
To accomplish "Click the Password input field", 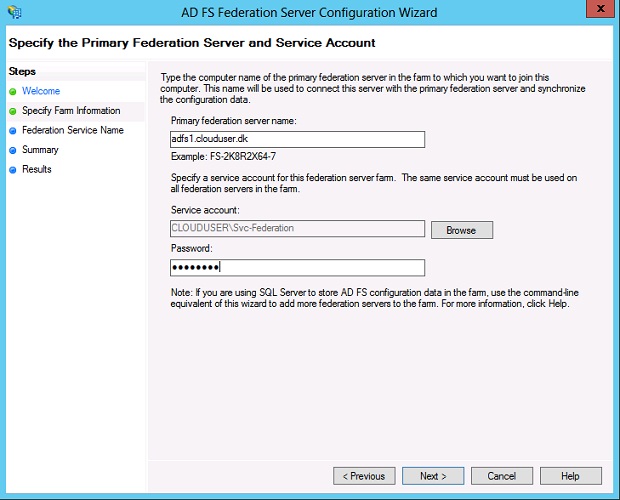I will [x=297, y=268].
